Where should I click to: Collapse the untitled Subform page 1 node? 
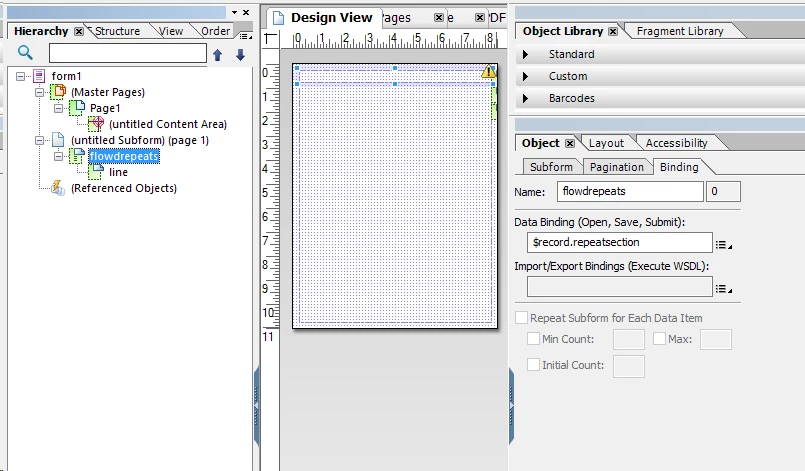tap(39, 140)
